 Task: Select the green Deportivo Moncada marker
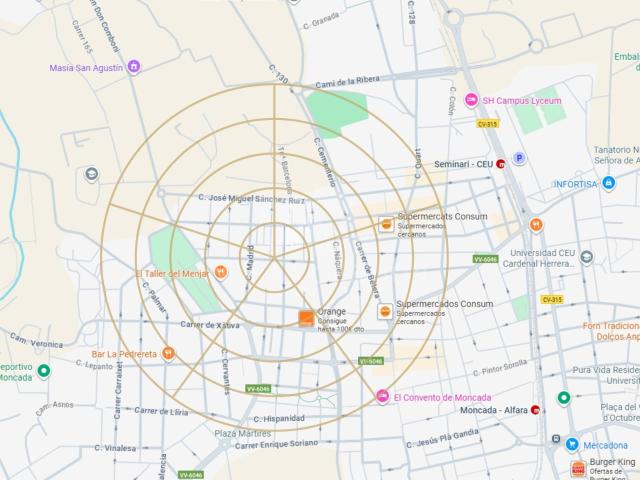tap(44, 371)
